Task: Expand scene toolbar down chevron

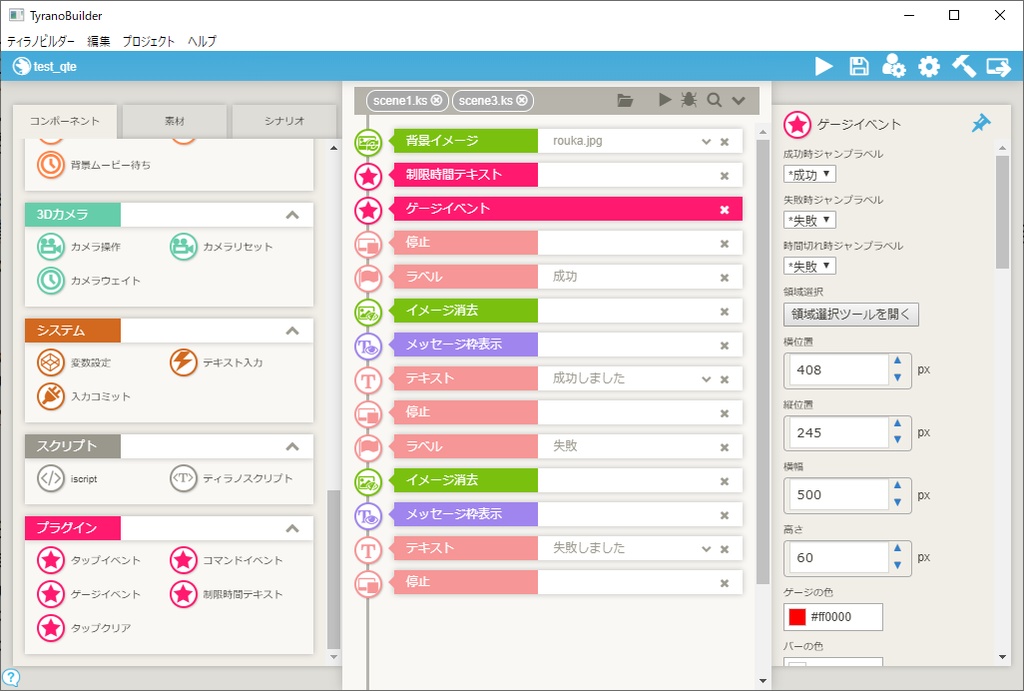Action: (739, 101)
